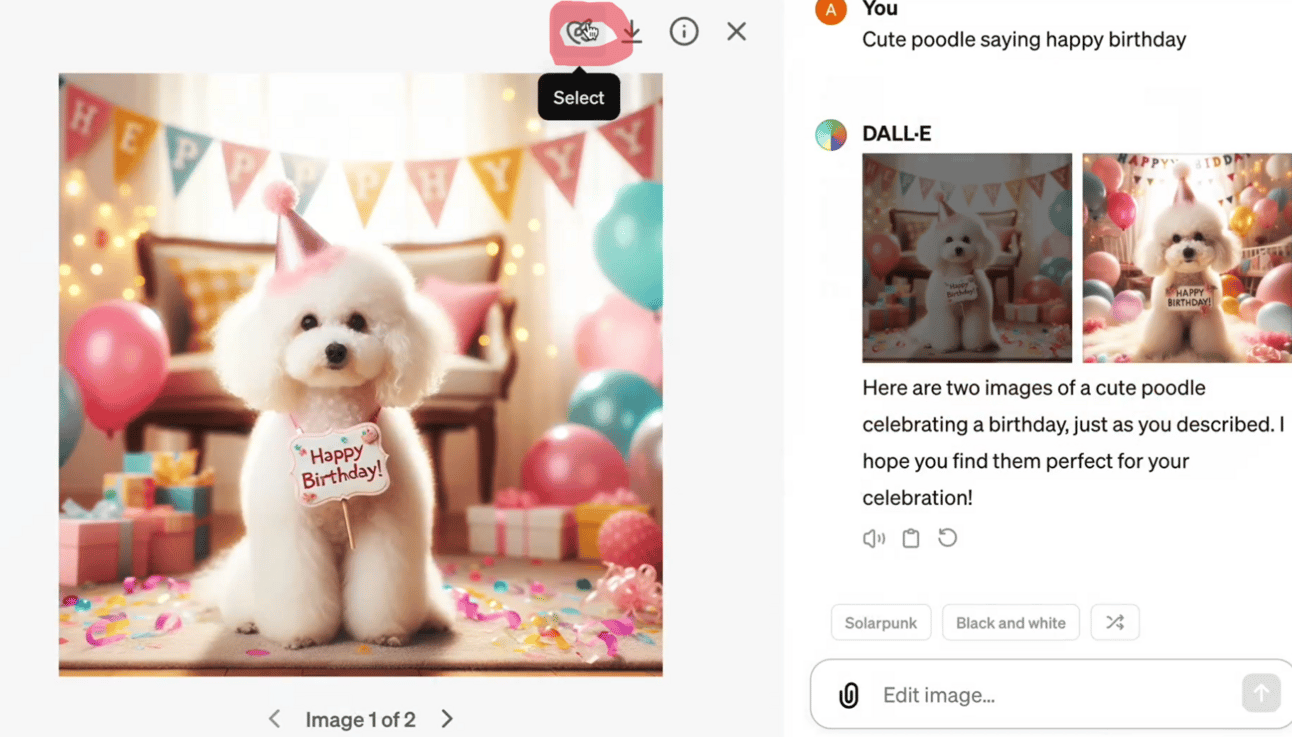The height and width of the screenshot is (737, 1292).
Task: Click the user avatar labeled A
Action: pos(831,10)
